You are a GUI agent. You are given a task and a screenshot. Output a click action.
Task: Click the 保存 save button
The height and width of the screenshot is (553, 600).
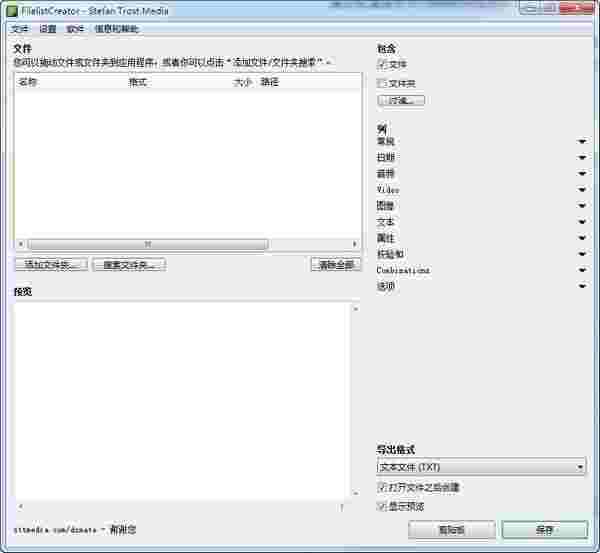coord(545,530)
